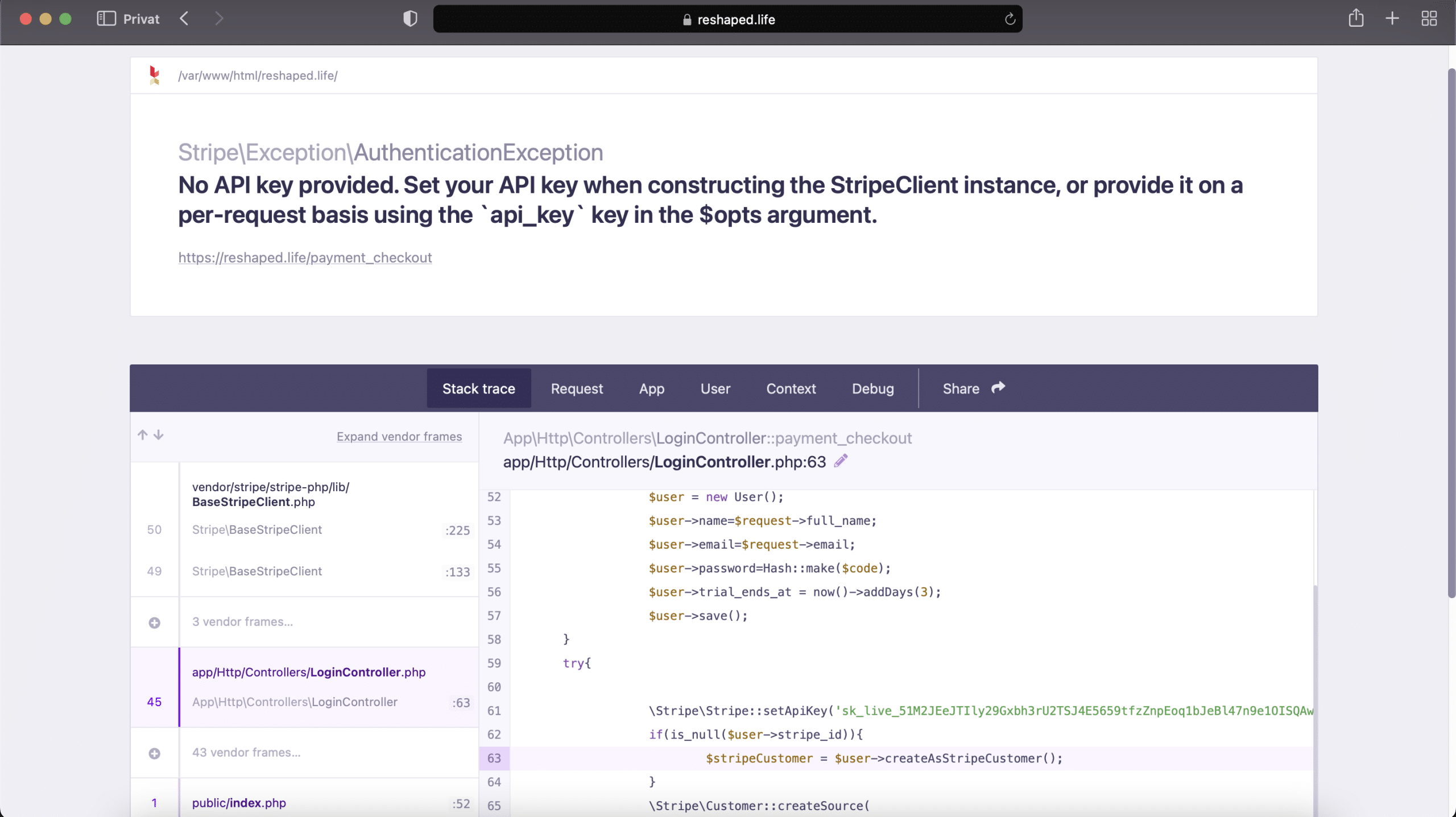
Task: Click the 'No API key provided' error message
Action: [710, 200]
